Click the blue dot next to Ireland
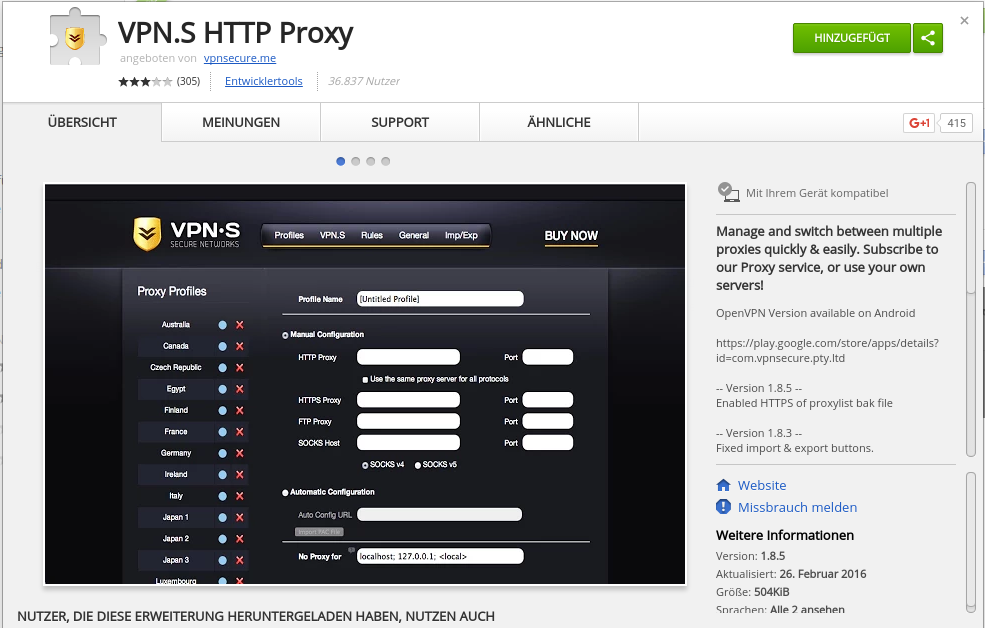985x628 pixels. click(222, 474)
